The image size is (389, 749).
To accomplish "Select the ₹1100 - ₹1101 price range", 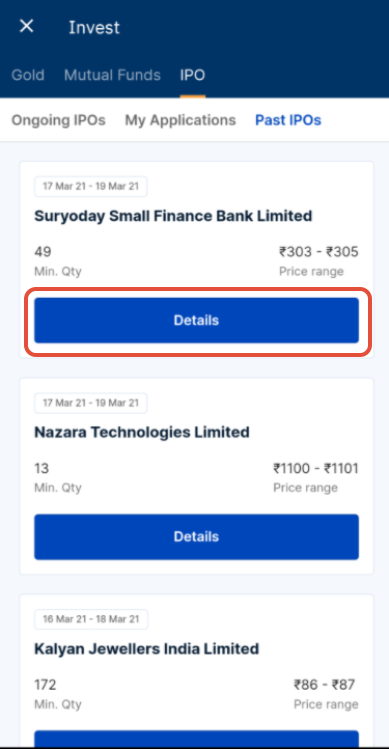I will click(x=316, y=468).
